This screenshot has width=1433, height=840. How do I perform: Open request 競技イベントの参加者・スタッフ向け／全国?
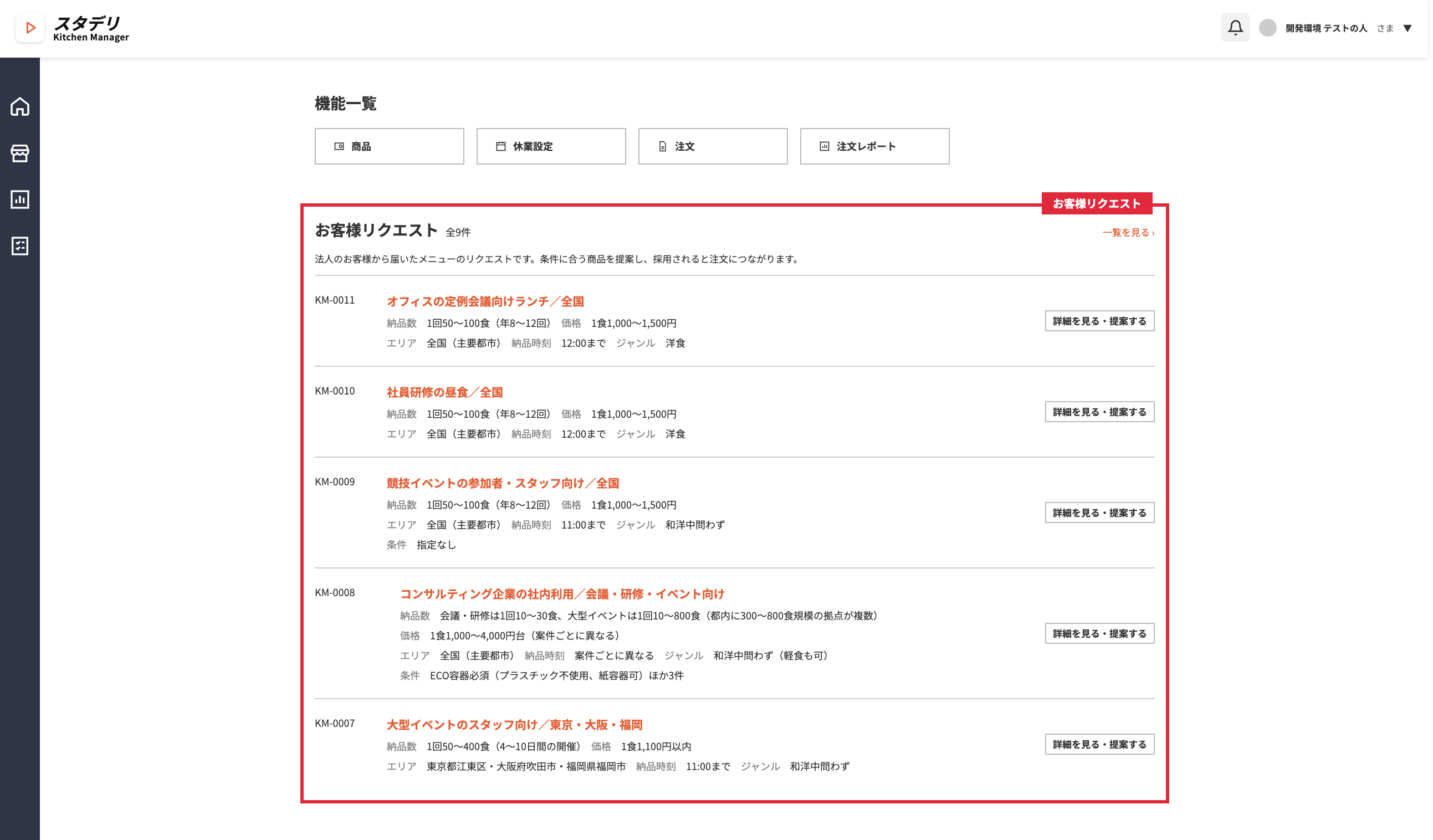503,483
